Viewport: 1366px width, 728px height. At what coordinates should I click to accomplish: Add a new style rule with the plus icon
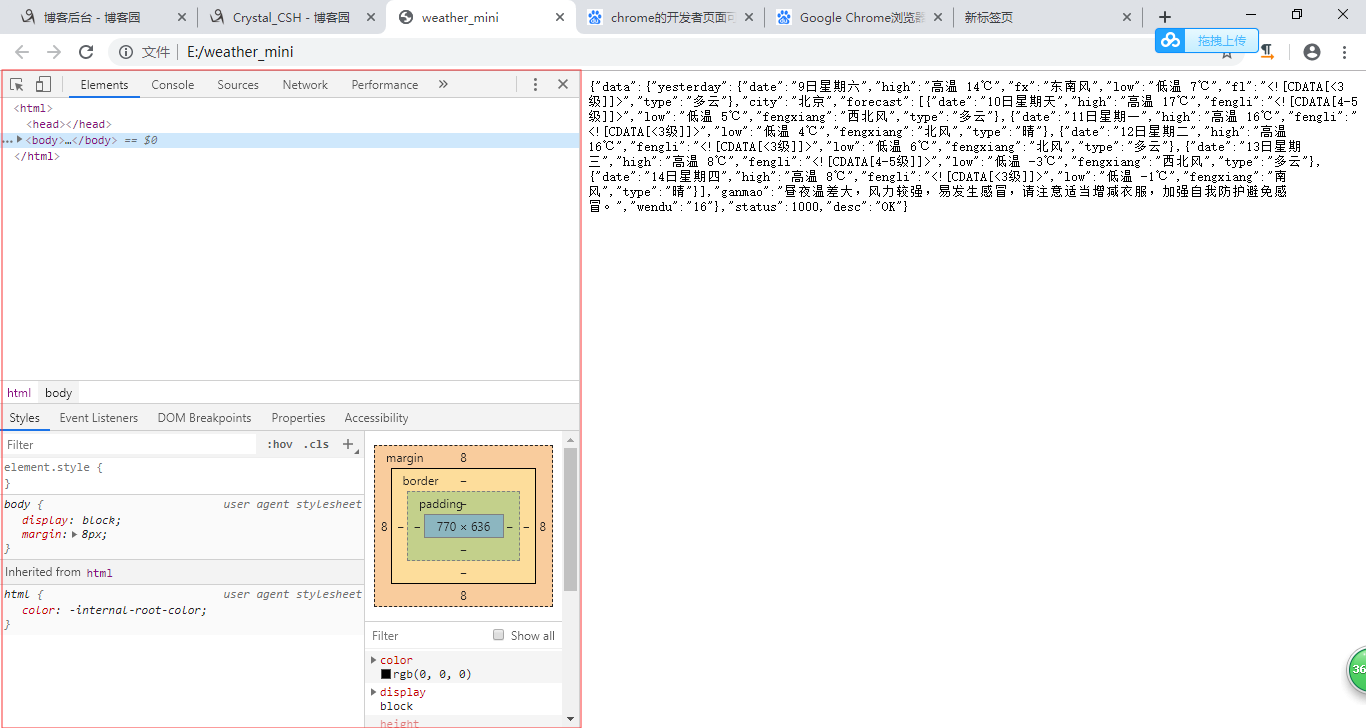[x=348, y=445]
